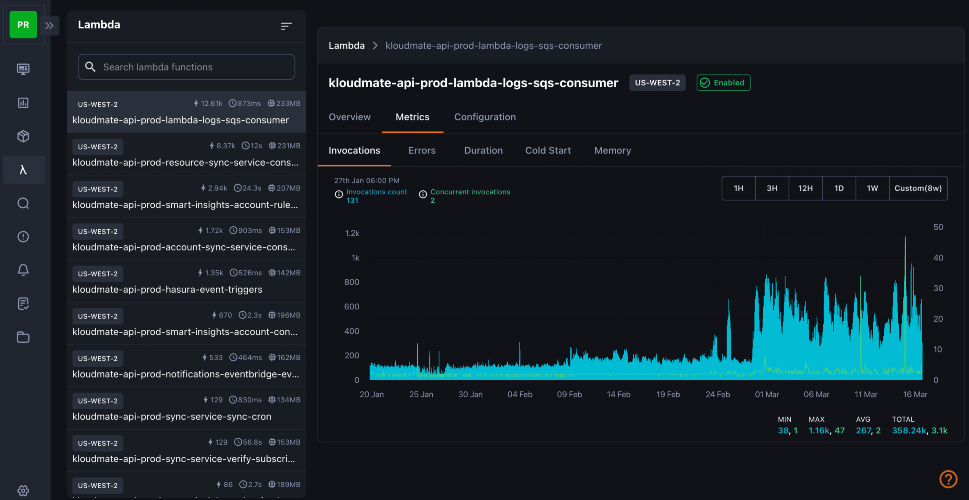Click breadcrumb kloudmate-api-prod-lambda-logs-sqs-consumer
Screen dimensions: 969x500
[x=493, y=46]
